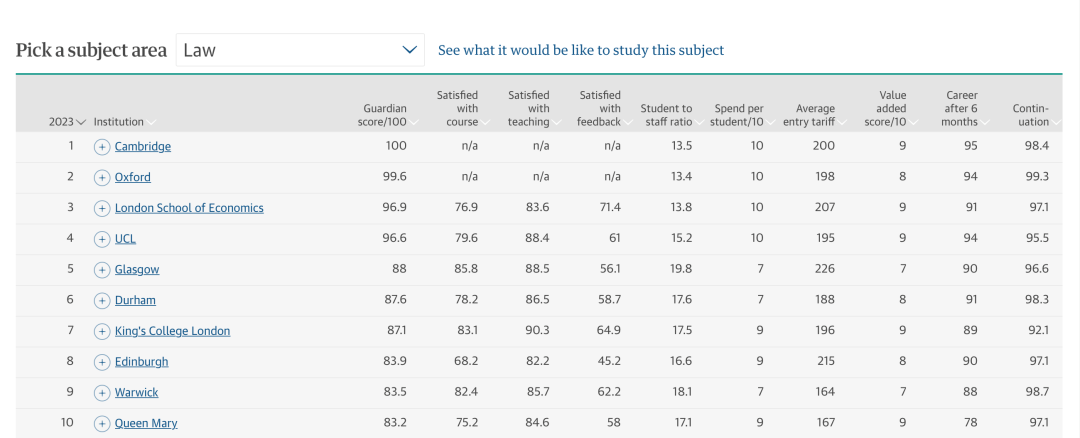Expand Oxford row details icon
Image resolution: width=1080 pixels, height=438 pixels.
click(x=101, y=178)
